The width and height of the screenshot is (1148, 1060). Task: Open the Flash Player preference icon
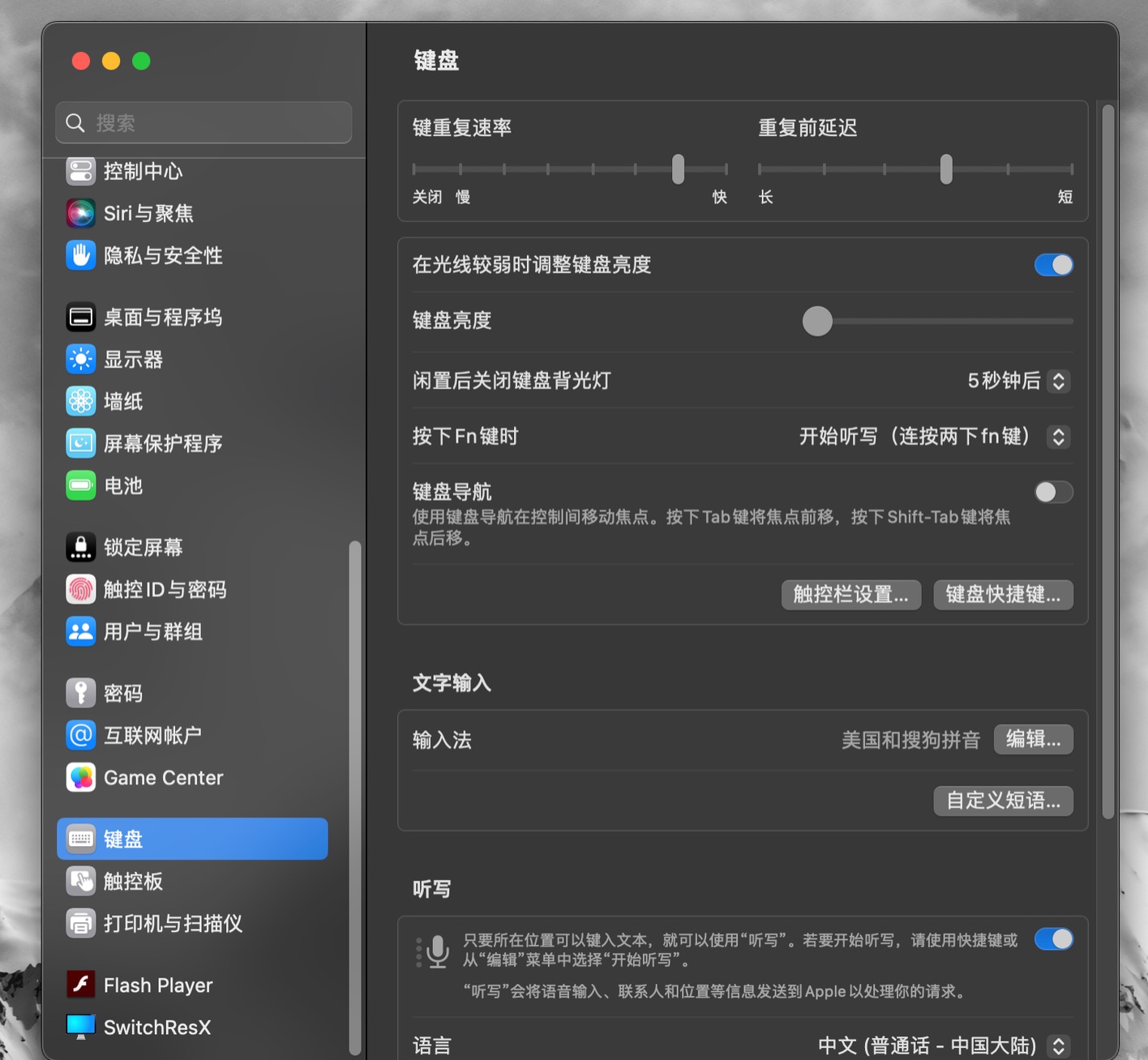coord(81,985)
